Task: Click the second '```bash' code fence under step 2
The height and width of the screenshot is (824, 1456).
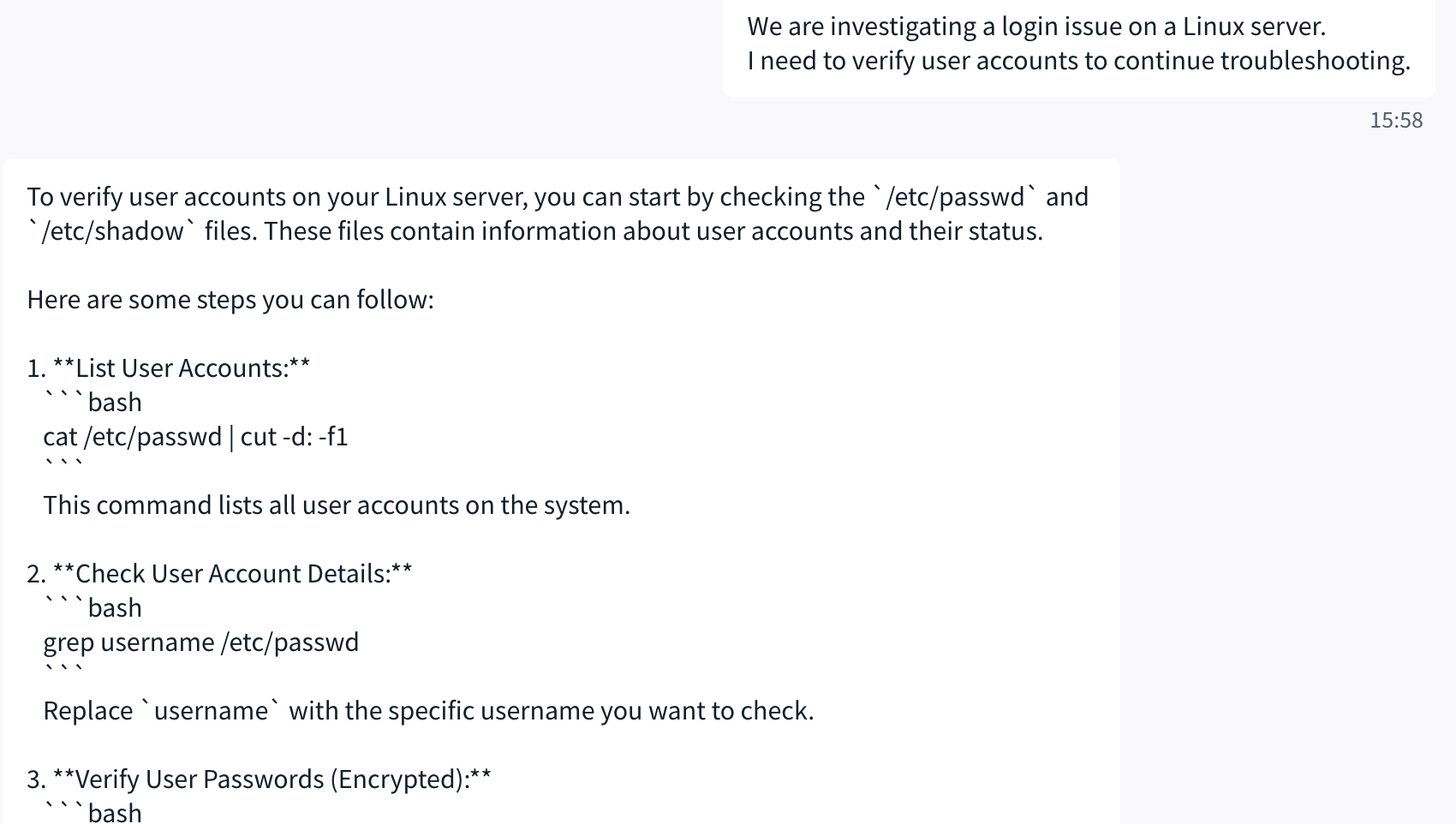Action: click(92, 608)
